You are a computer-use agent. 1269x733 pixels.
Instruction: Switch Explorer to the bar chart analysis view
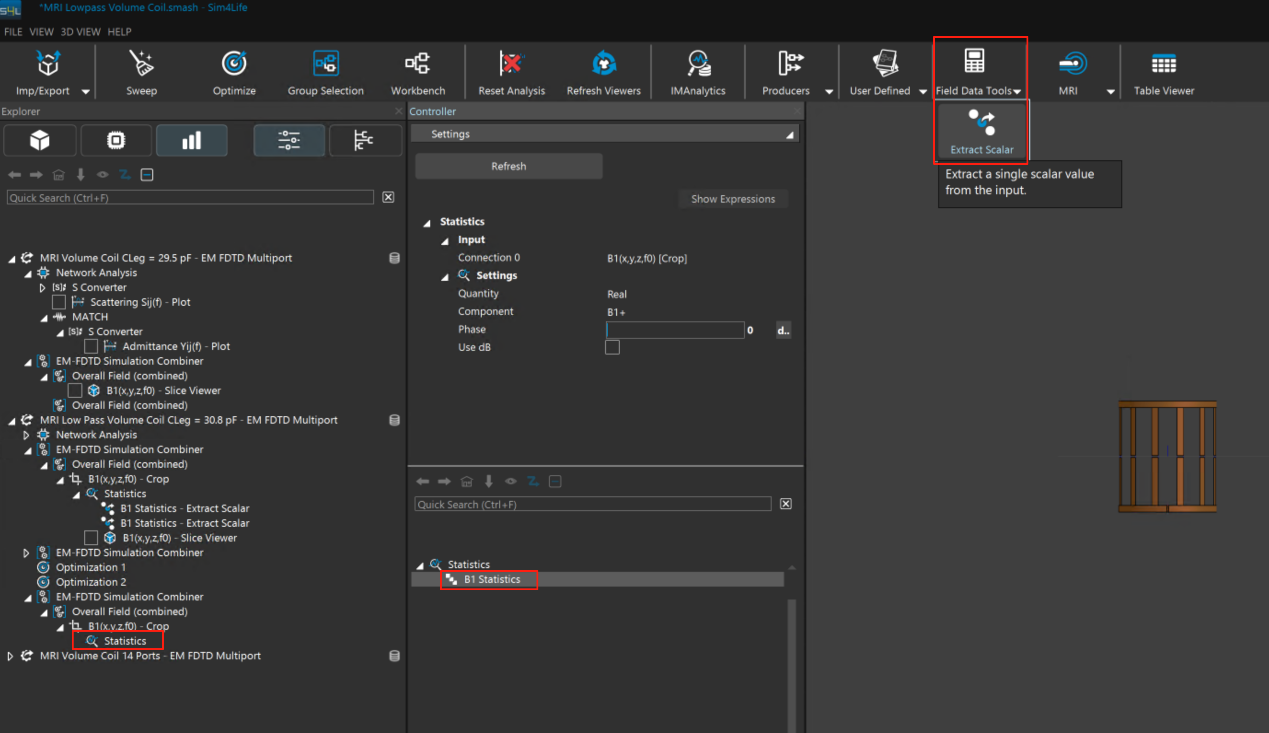coord(191,141)
